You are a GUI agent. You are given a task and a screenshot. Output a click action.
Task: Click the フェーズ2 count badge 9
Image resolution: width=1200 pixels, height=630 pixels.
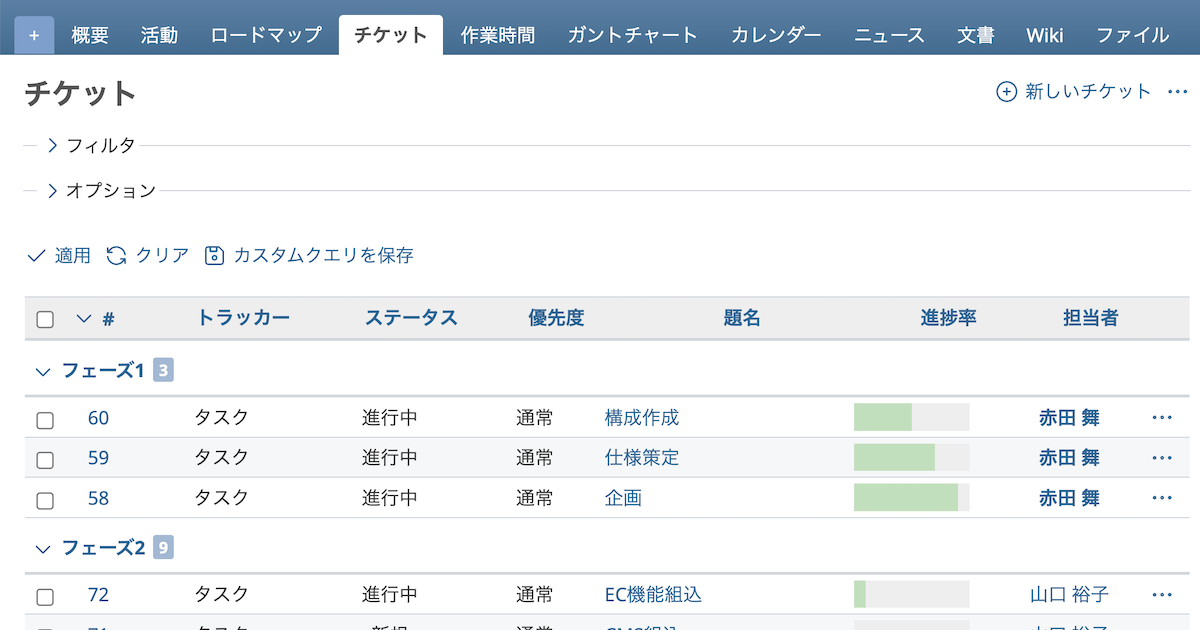pyautogui.click(x=163, y=548)
